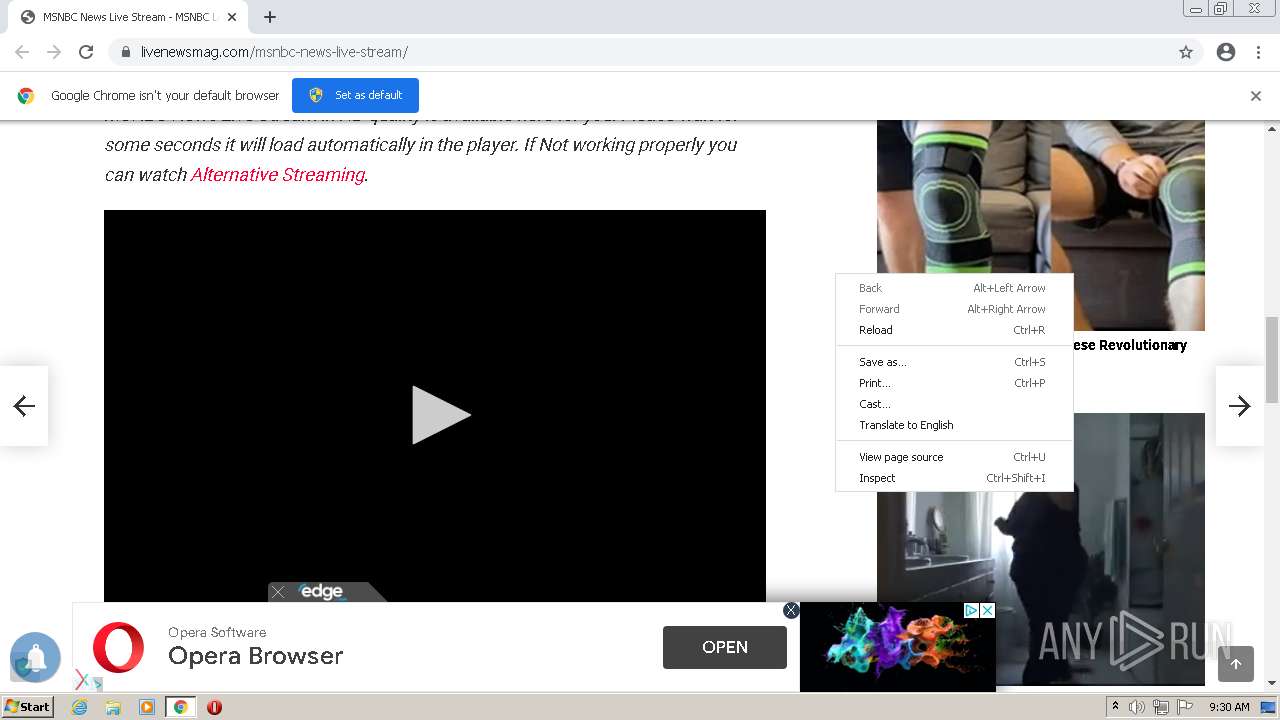Viewport: 1280px width, 720px height.
Task: Click the 9:30 AM taskbar clock
Action: (x=1230, y=707)
